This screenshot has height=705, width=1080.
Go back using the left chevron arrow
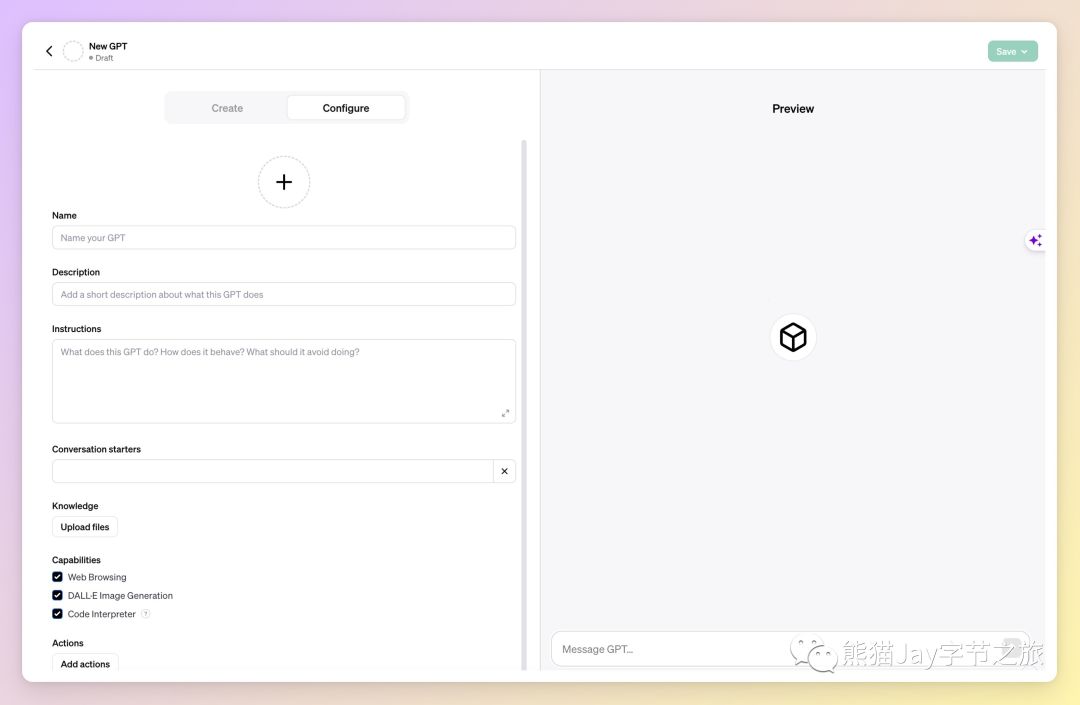click(49, 51)
